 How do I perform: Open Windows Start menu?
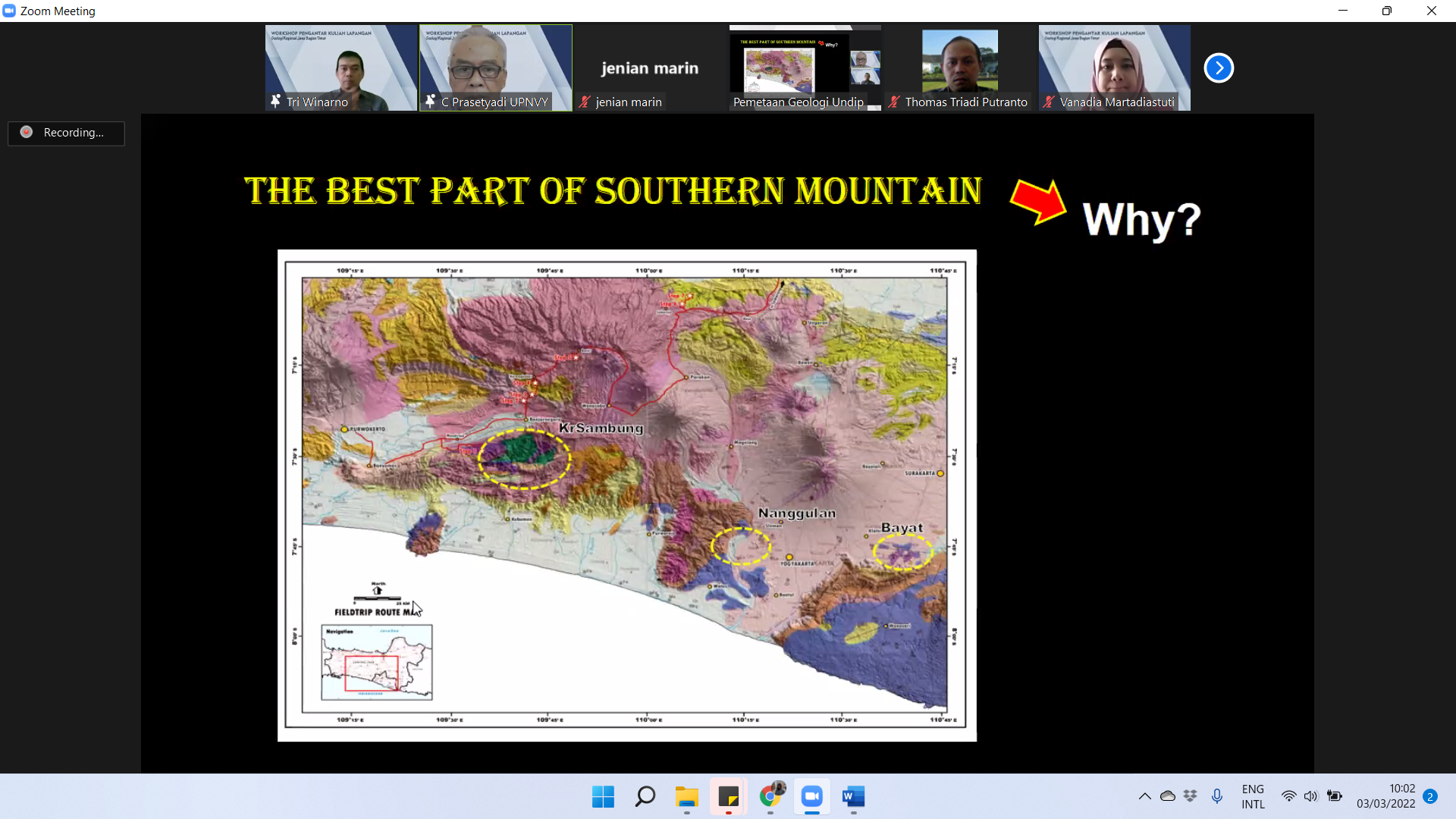(x=603, y=796)
